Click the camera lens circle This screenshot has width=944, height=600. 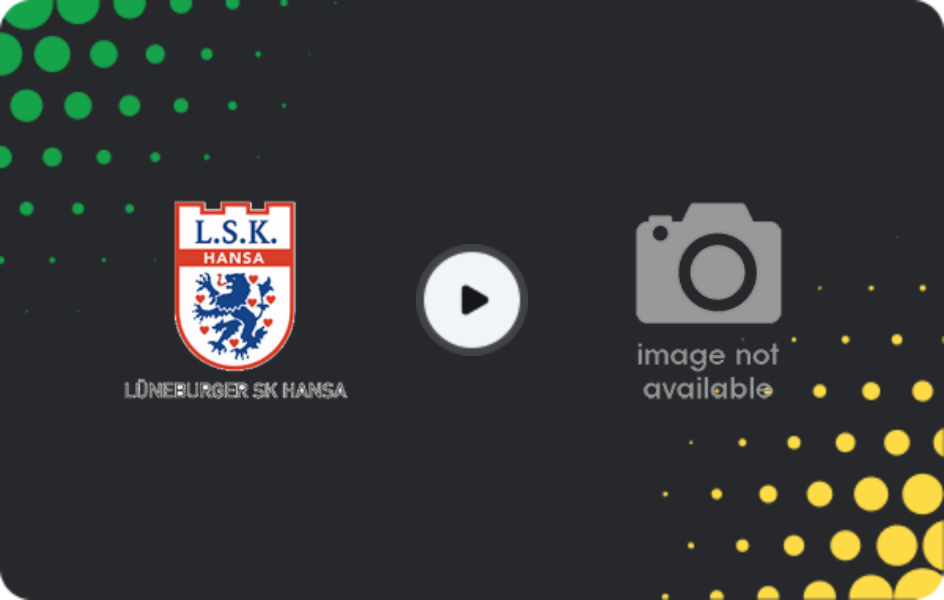(x=717, y=272)
